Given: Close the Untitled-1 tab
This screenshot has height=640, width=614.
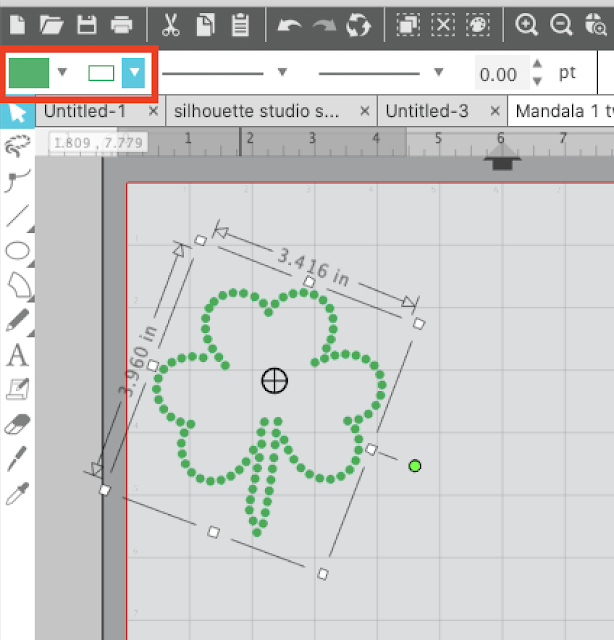Looking at the screenshot, I should pos(153,111).
